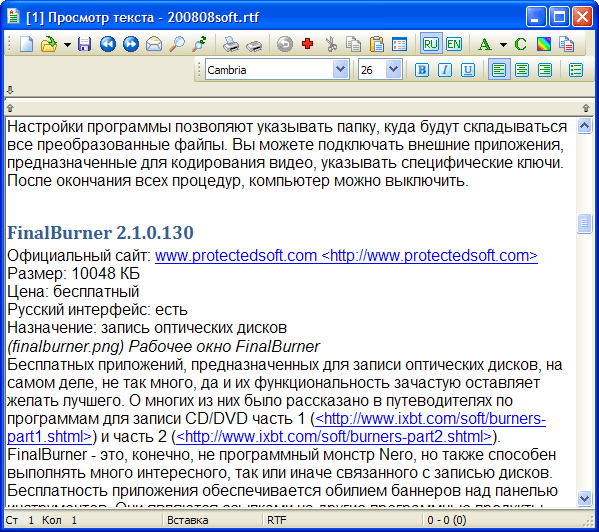The width and height of the screenshot is (599, 532).
Task: Click the green C character icon
Action: [x=520, y=44]
